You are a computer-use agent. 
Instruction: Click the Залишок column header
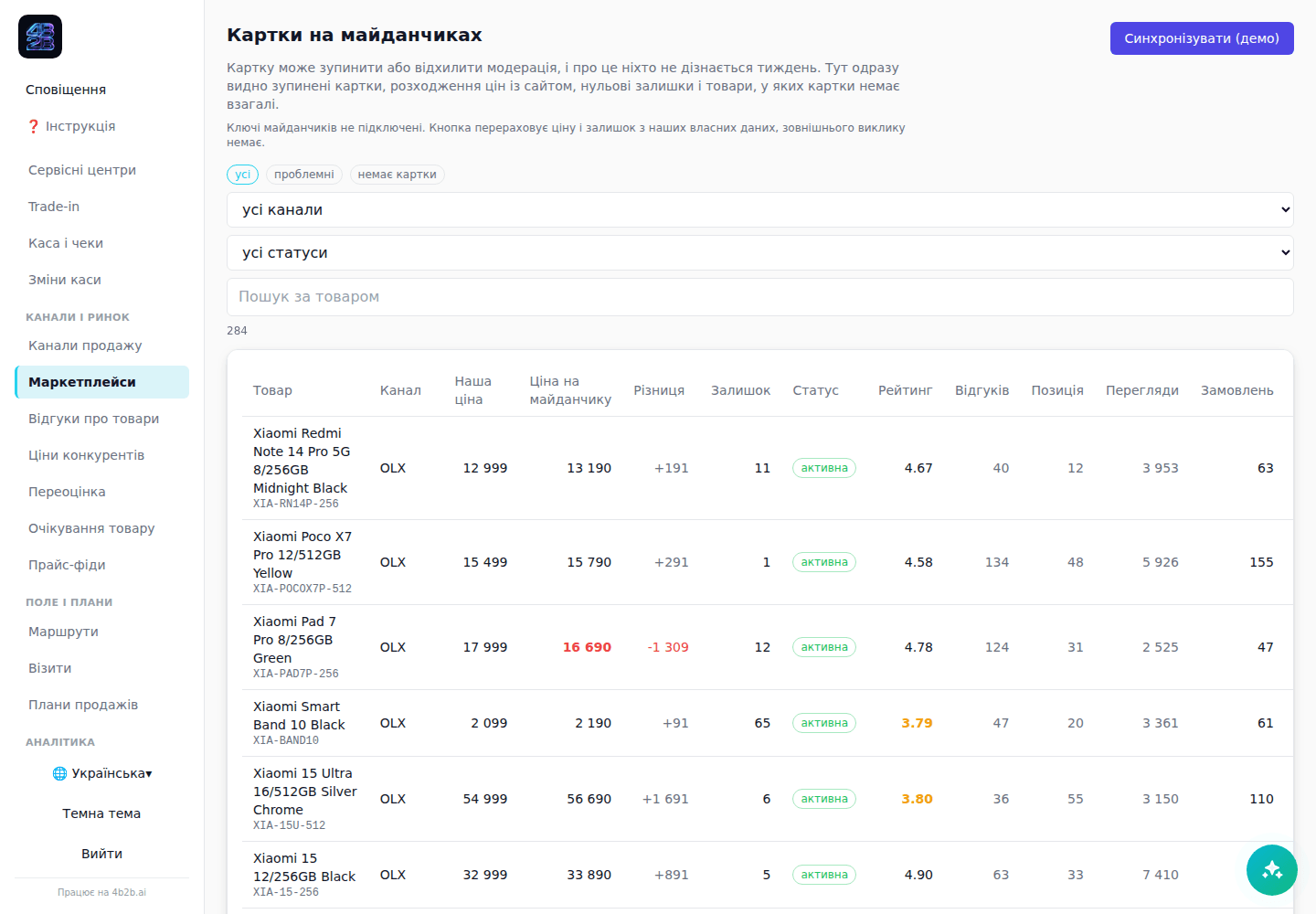point(740,390)
